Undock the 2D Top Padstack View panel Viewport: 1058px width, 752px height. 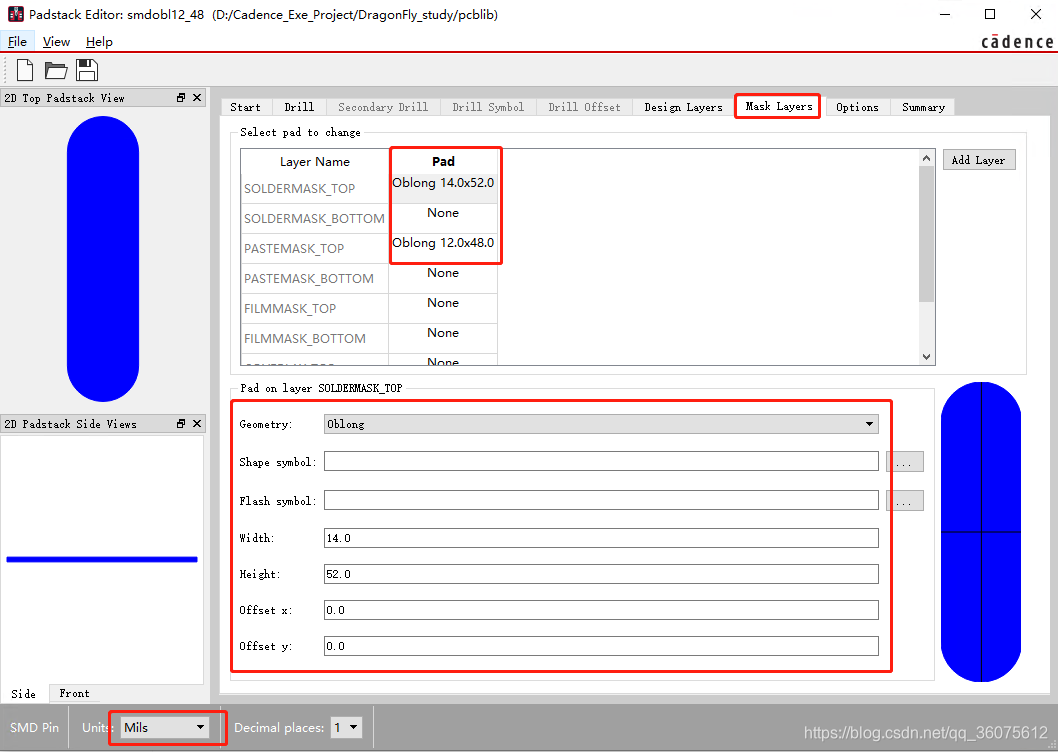coord(181,98)
